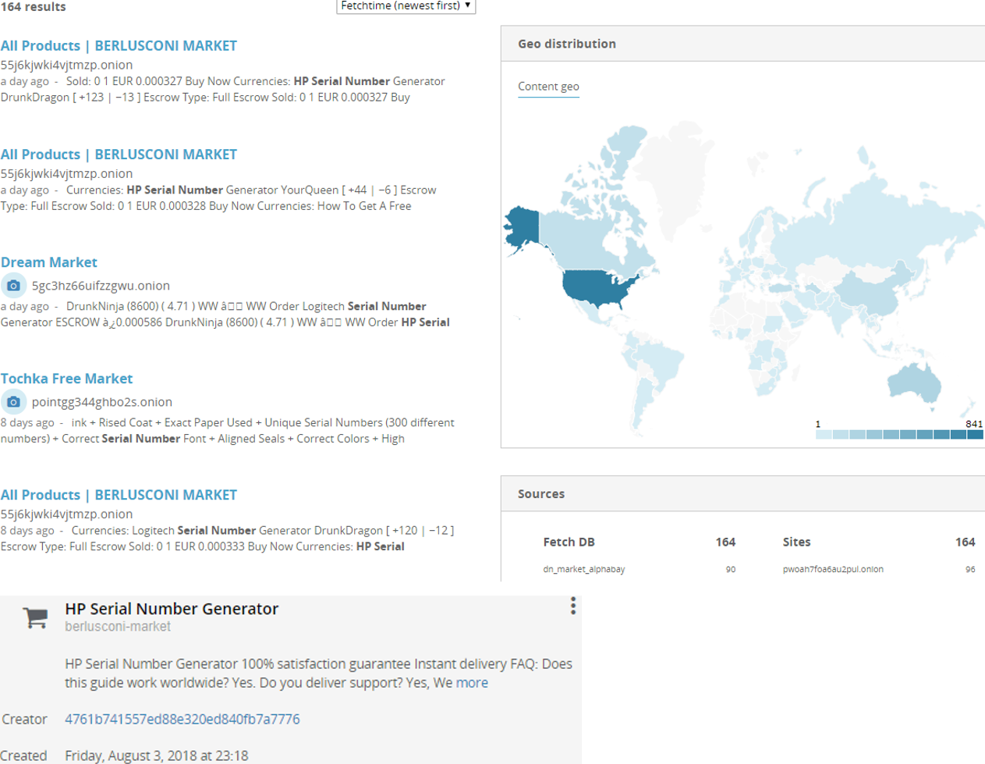Click the camera icon beside pointgg344ghbo2s.onion
This screenshot has height=764, width=985.
(13, 402)
